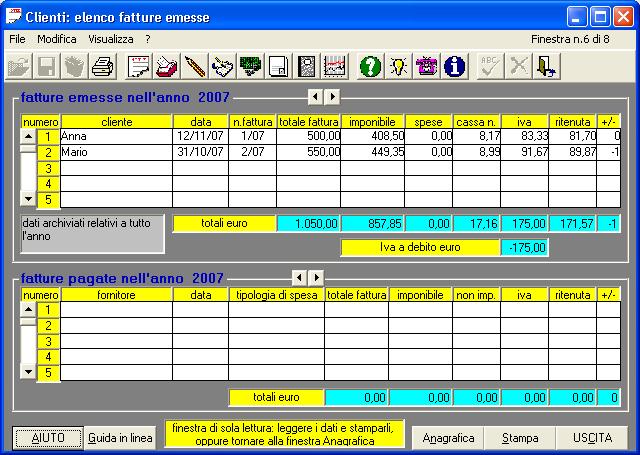
Task: Click the notepad icon in toolbar
Action: point(139,66)
